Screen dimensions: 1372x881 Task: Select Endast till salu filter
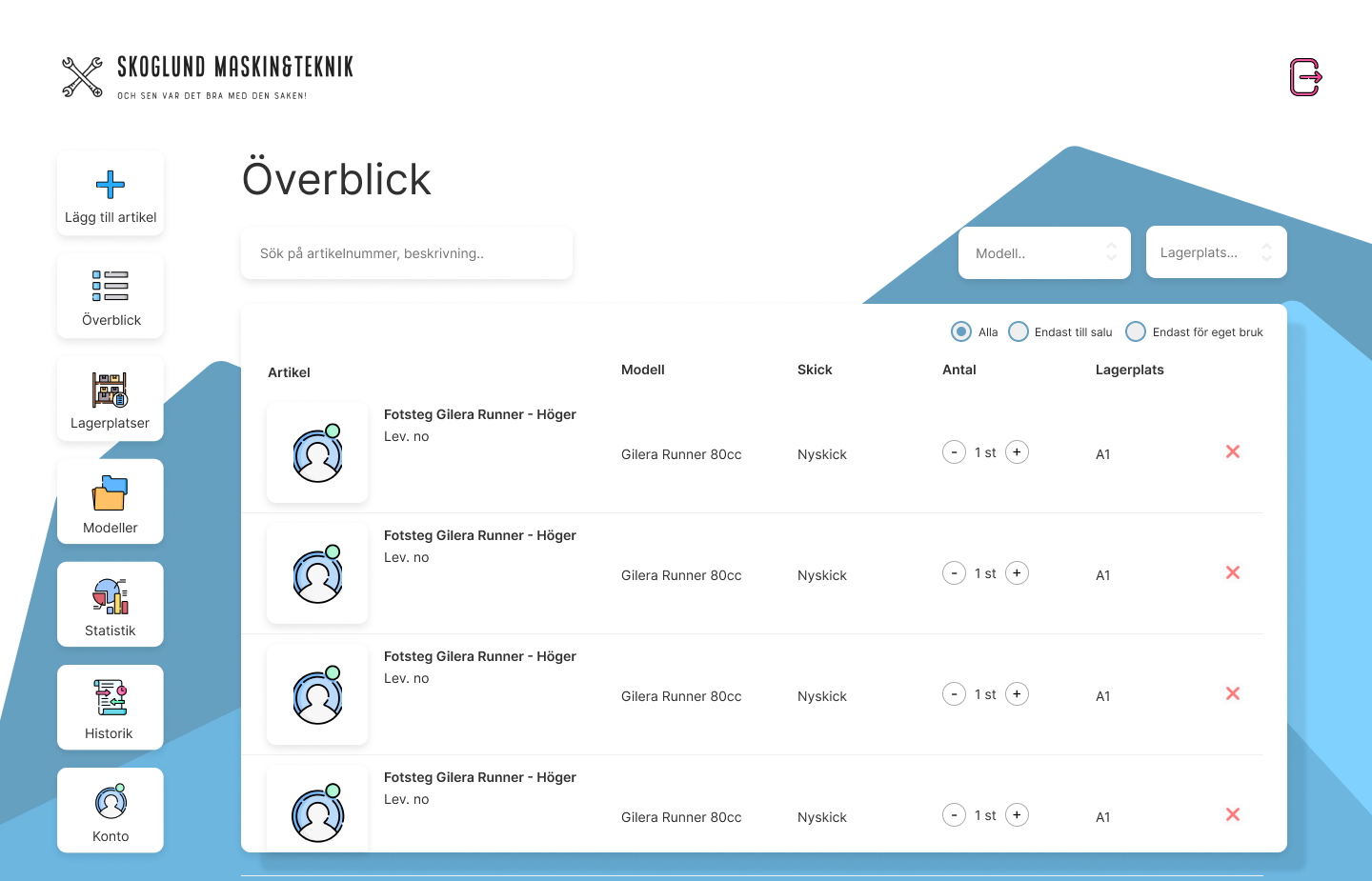pyautogui.click(x=1019, y=331)
